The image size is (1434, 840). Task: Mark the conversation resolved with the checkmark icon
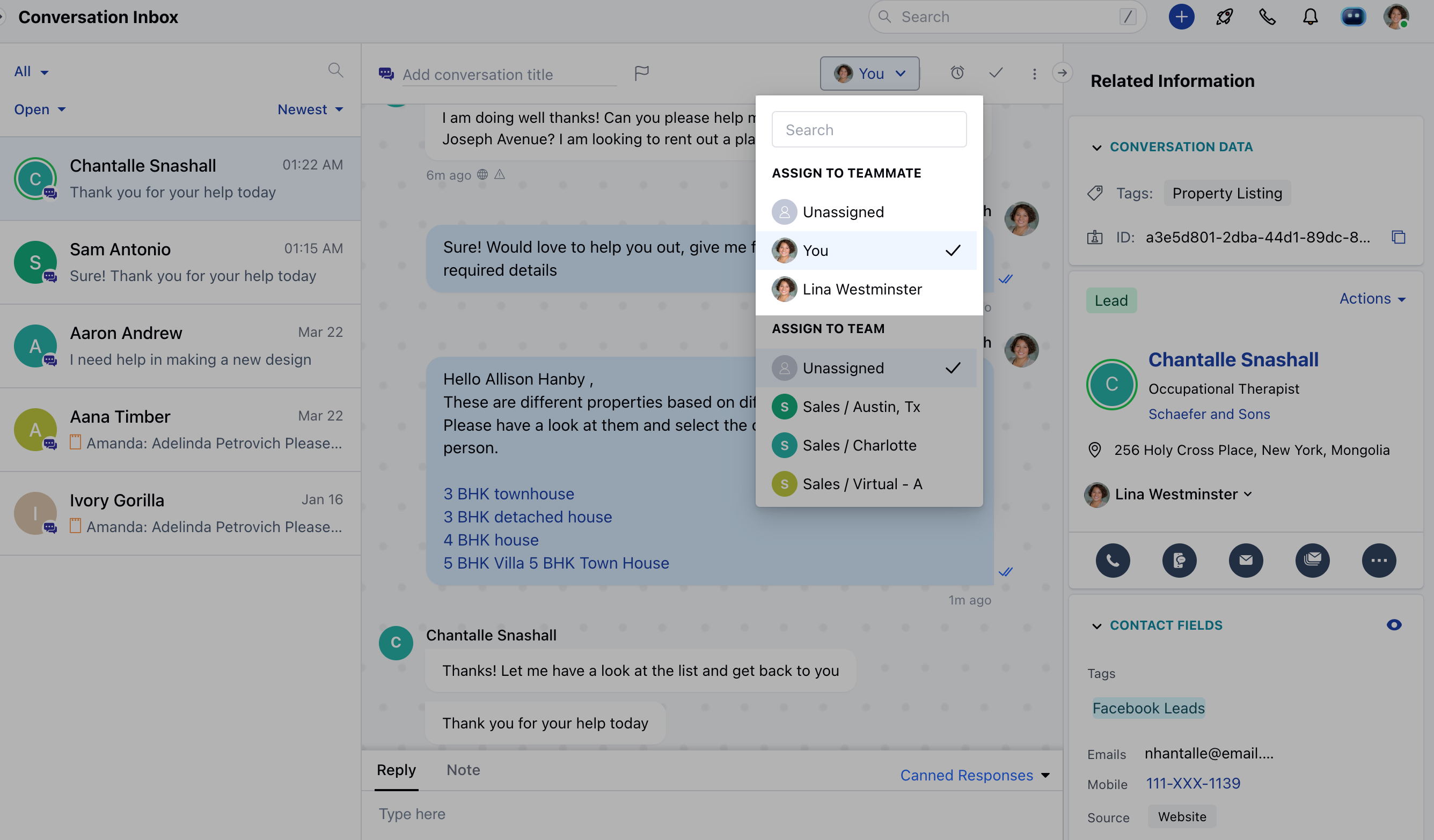996,73
